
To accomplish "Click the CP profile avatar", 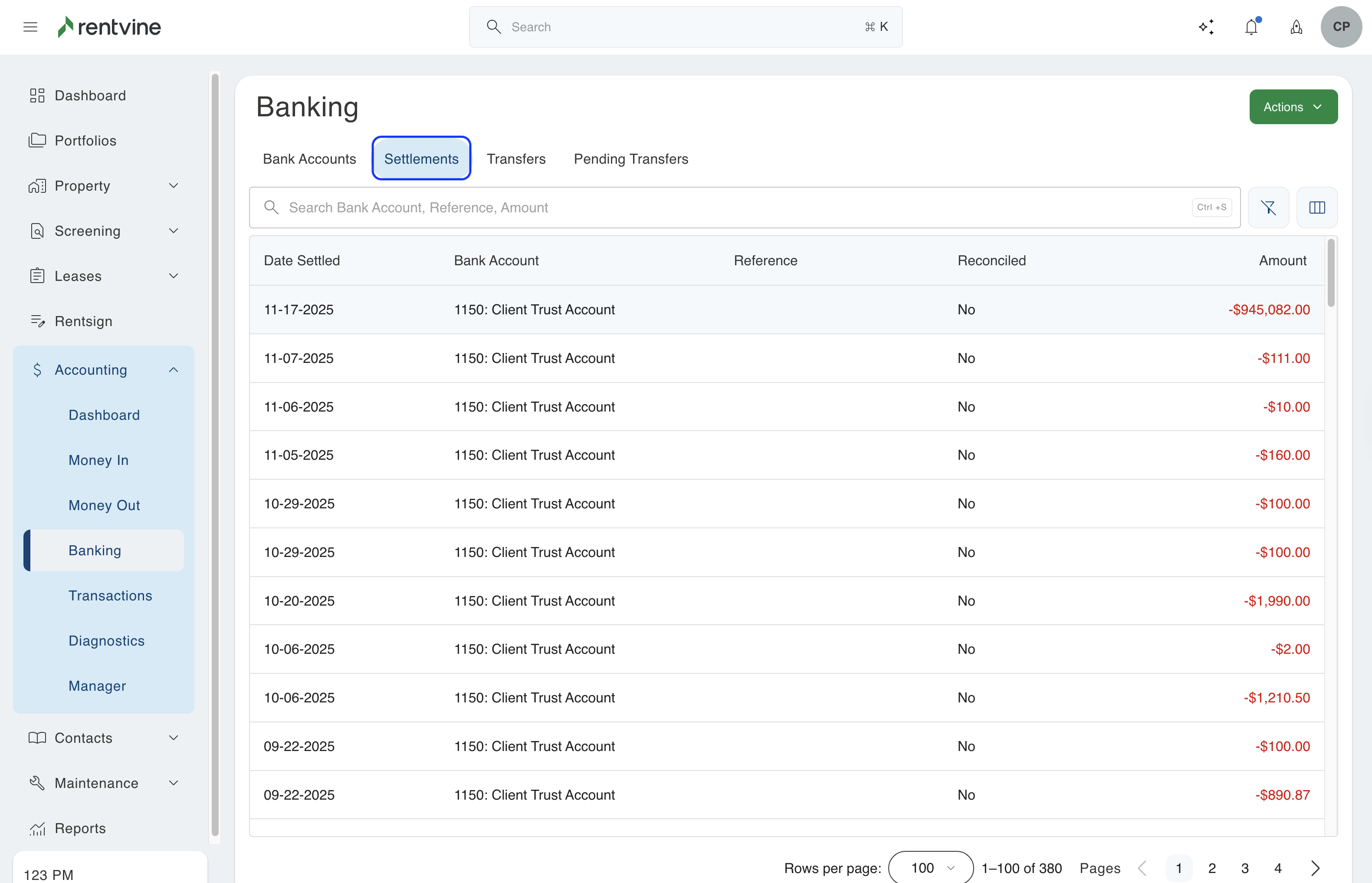I will point(1341,27).
